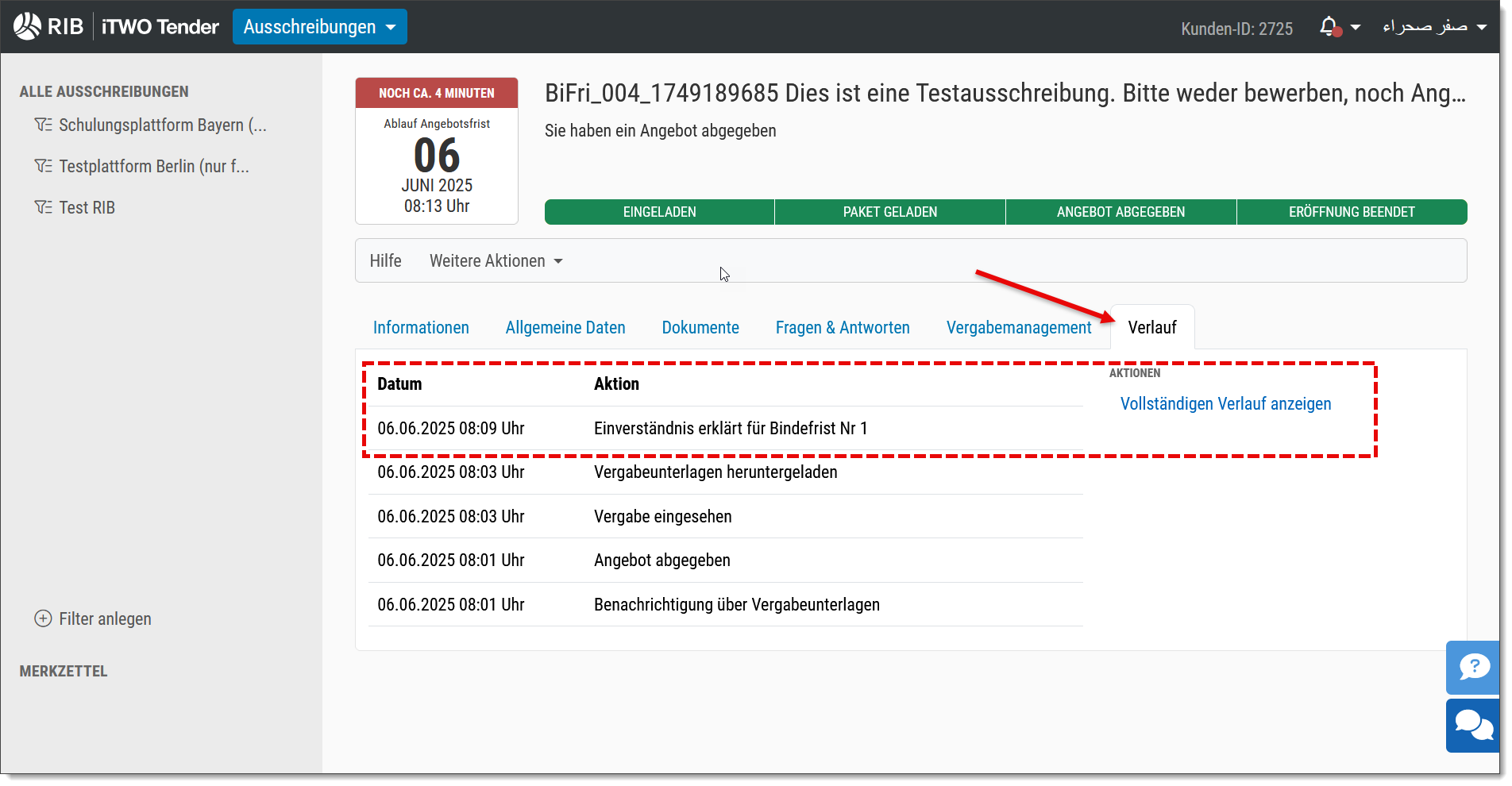Click the plus icon for Filter anlegen

point(43,619)
